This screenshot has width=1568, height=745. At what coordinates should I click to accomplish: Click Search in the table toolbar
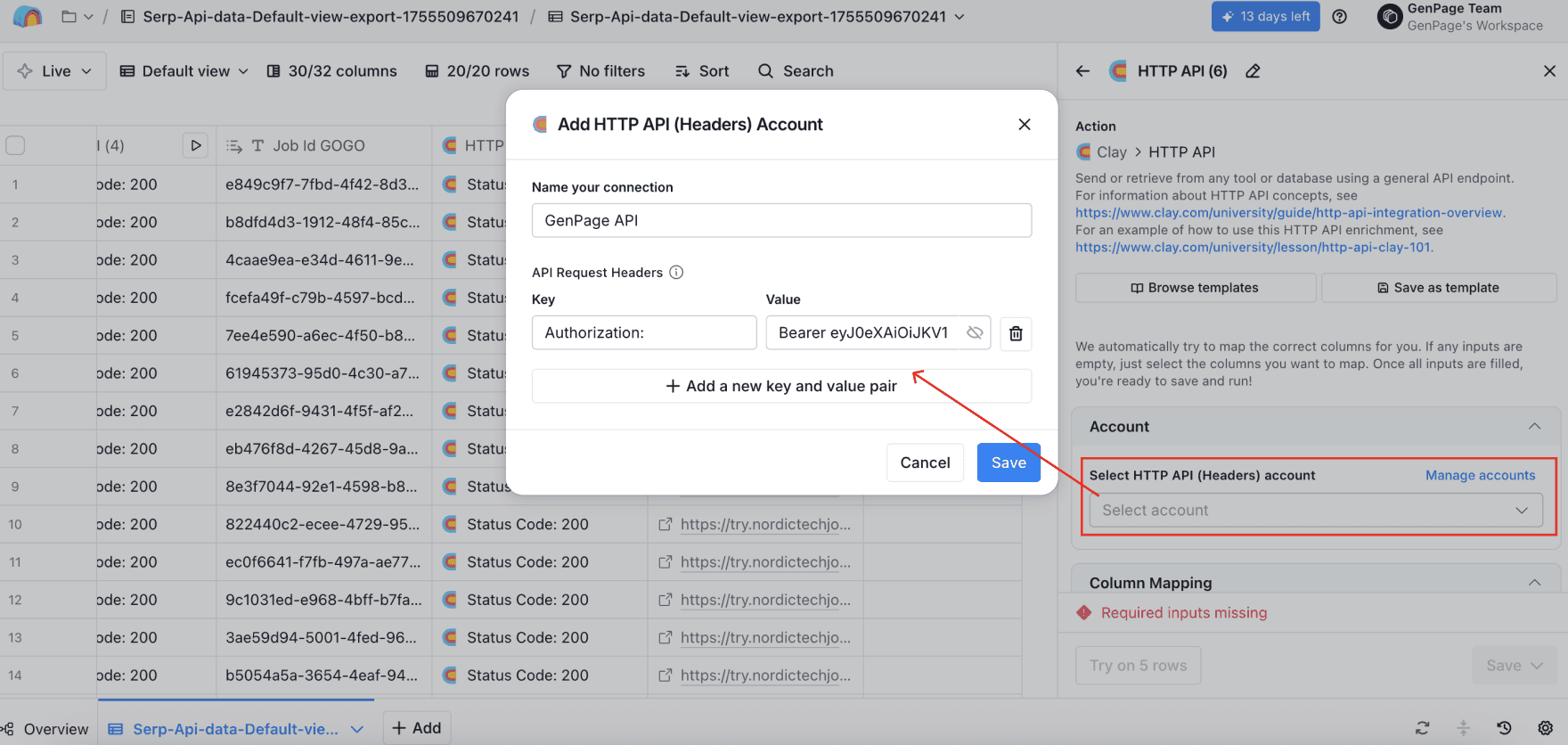[x=796, y=70]
